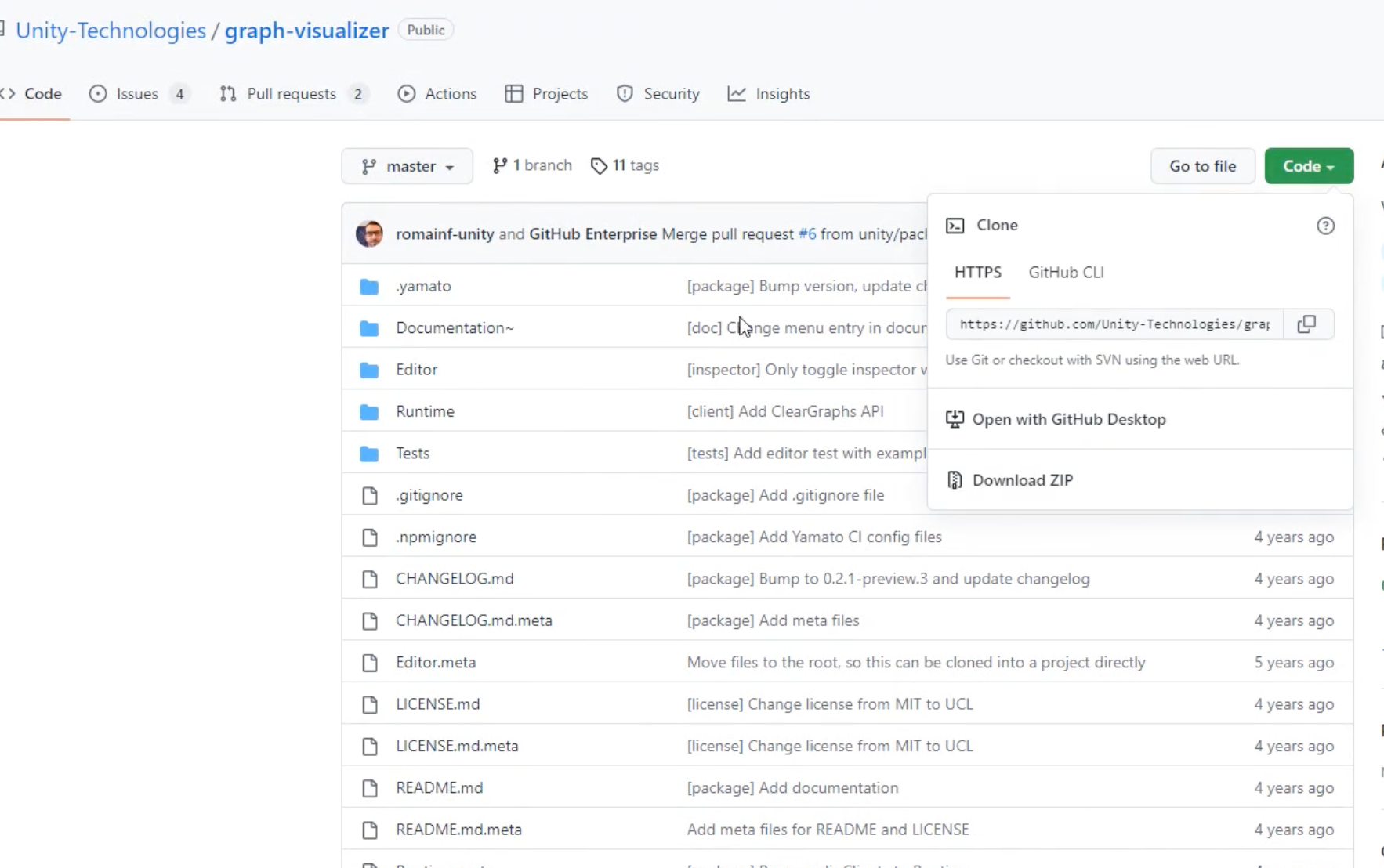This screenshot has width=1384, height=868.
Task: Open the CHANGELOG.md file name
Action: (455, 579)
